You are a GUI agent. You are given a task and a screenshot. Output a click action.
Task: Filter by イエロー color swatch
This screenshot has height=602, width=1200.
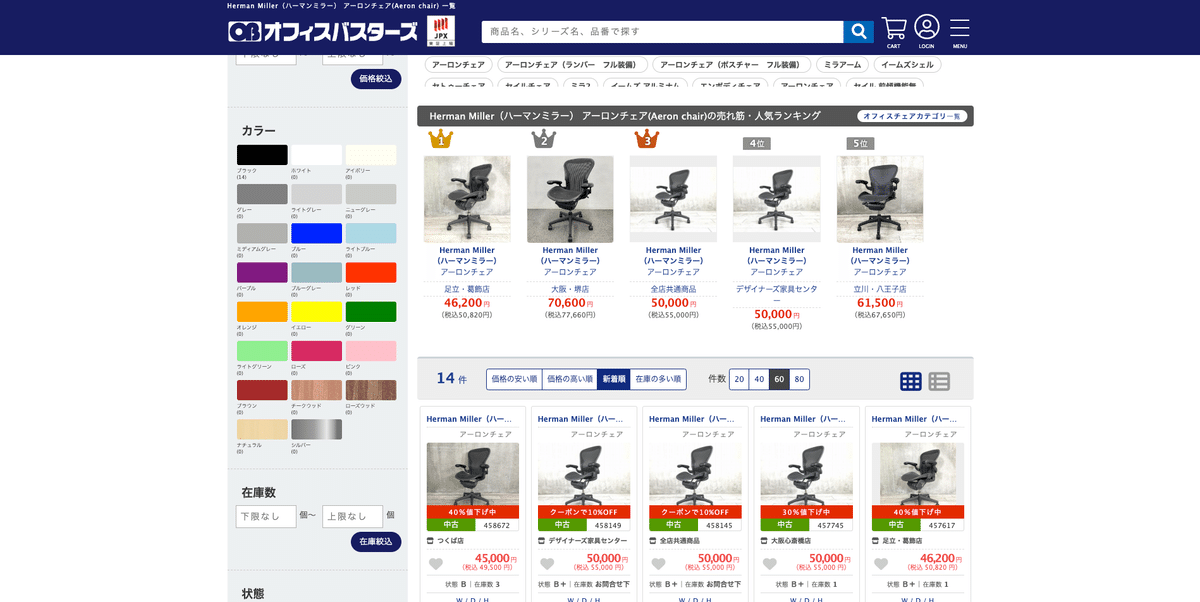[x=316, y=312]
